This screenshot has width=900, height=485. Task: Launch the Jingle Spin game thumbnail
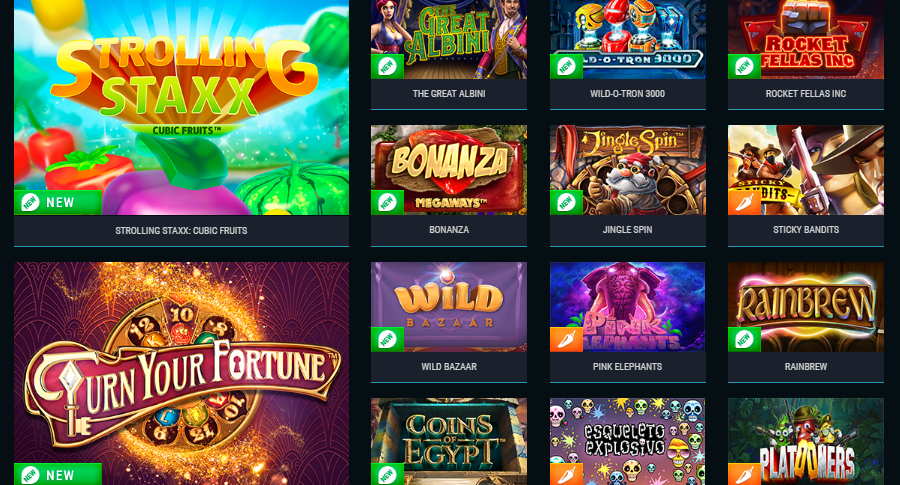pos(627,170)
